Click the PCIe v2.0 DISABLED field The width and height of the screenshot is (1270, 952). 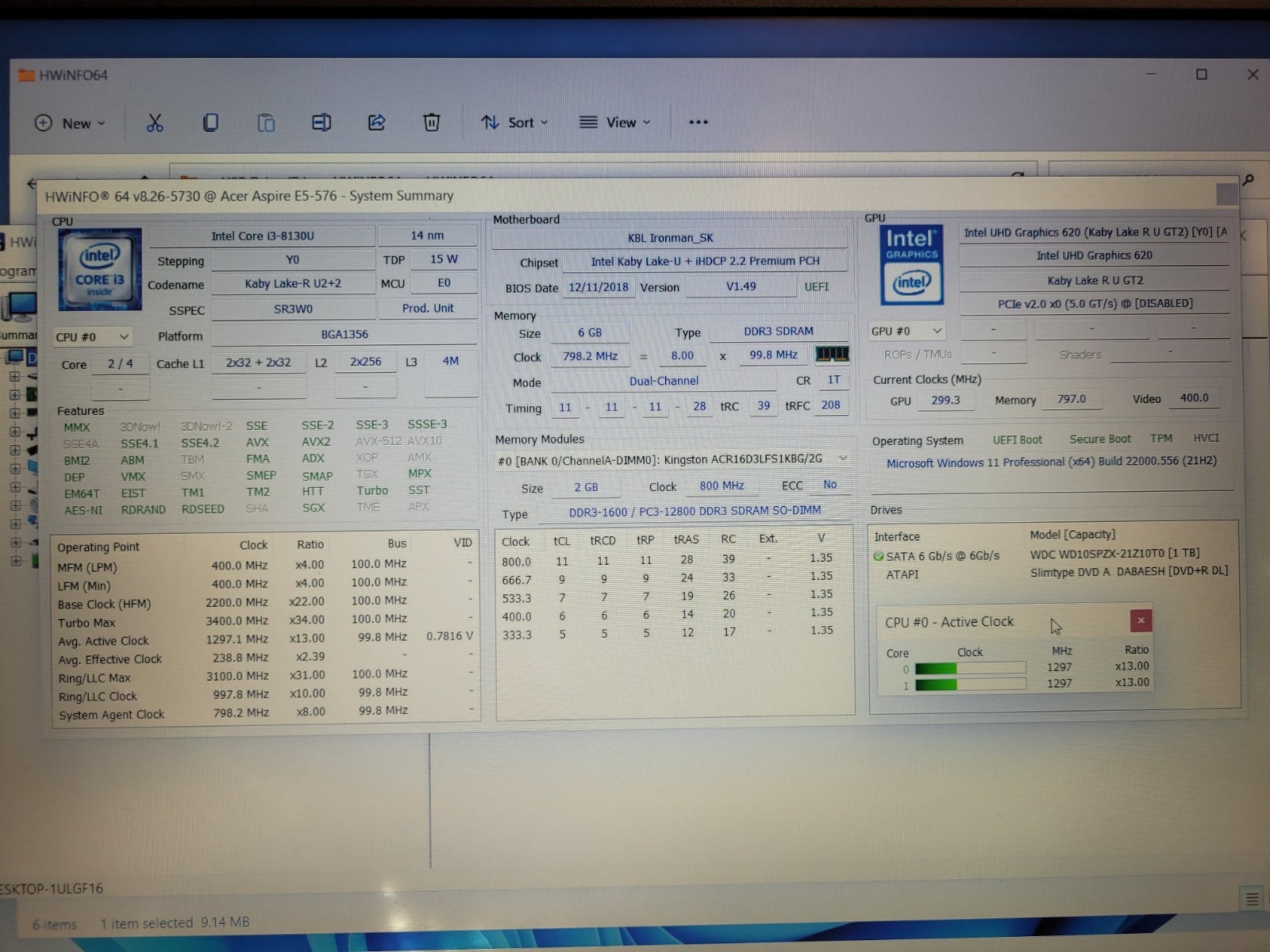1095,304
